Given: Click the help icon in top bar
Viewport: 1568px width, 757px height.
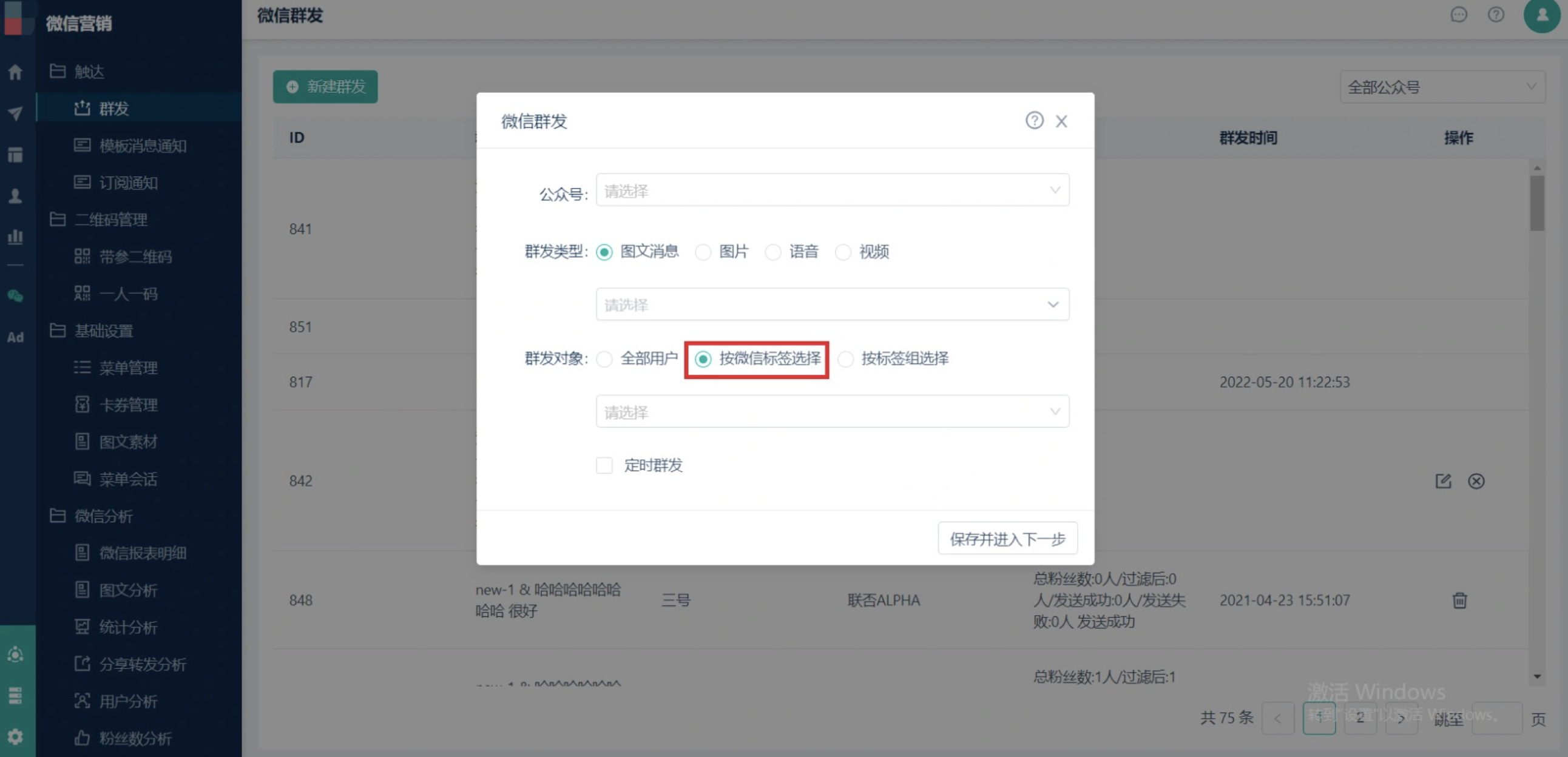Looking at the screenshot, I should click(1496, 15).
